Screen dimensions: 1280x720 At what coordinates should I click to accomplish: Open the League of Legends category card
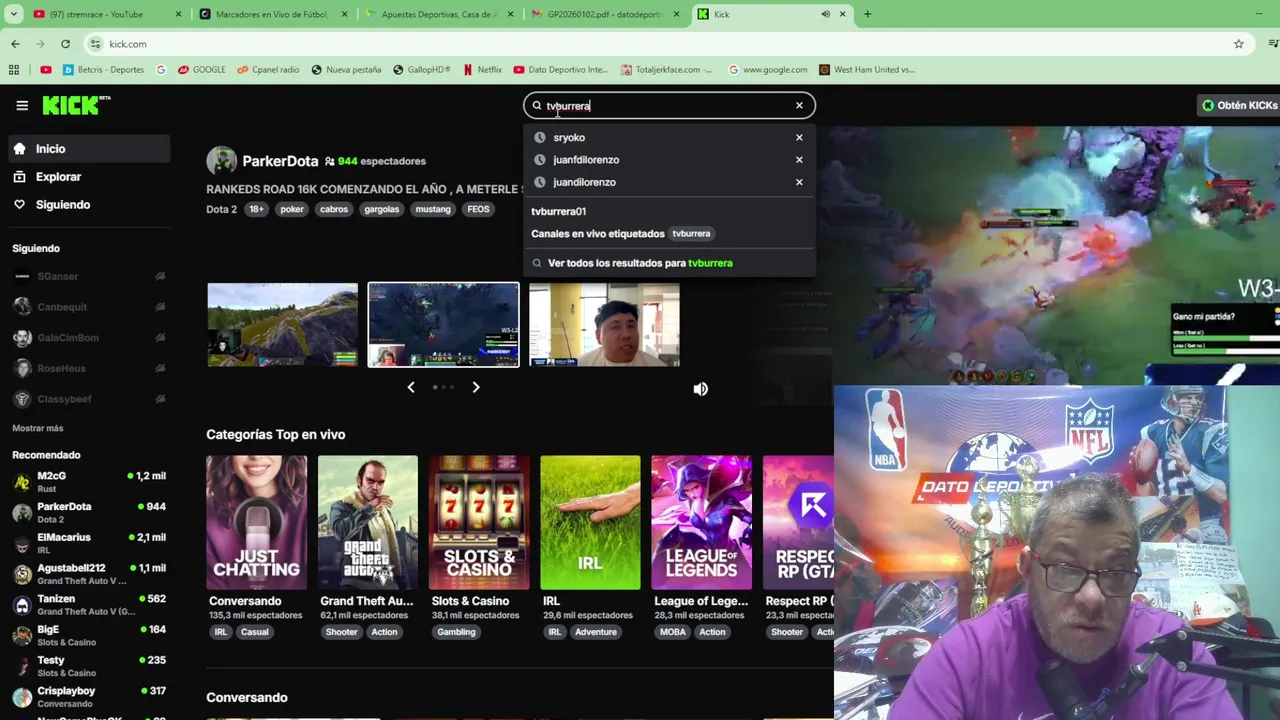tap(701, 523)
